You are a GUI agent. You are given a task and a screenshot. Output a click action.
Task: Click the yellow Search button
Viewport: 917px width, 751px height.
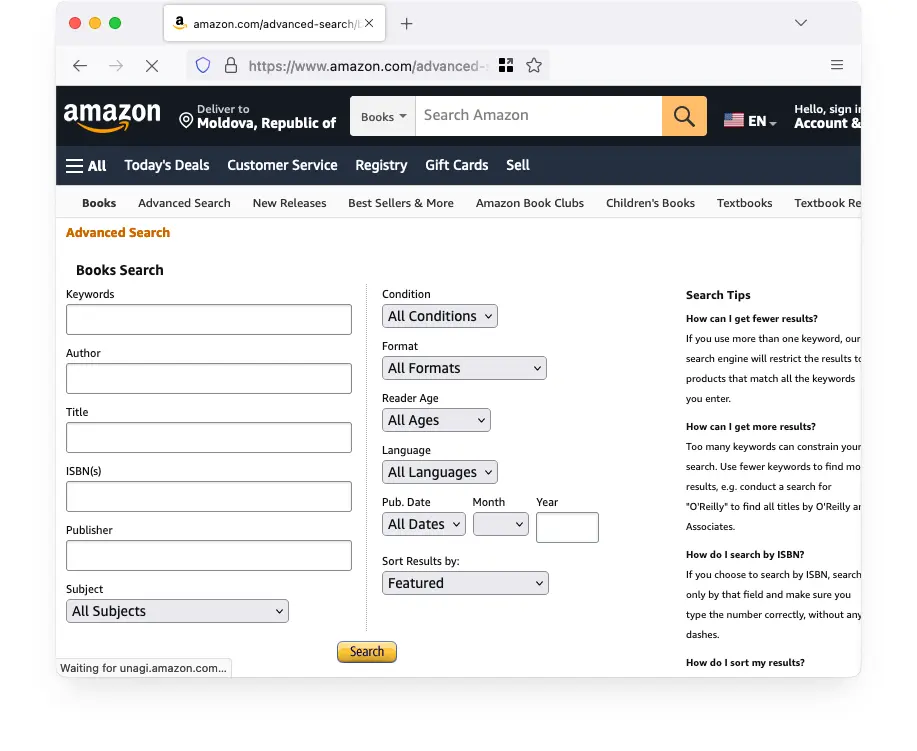[367, 652]
